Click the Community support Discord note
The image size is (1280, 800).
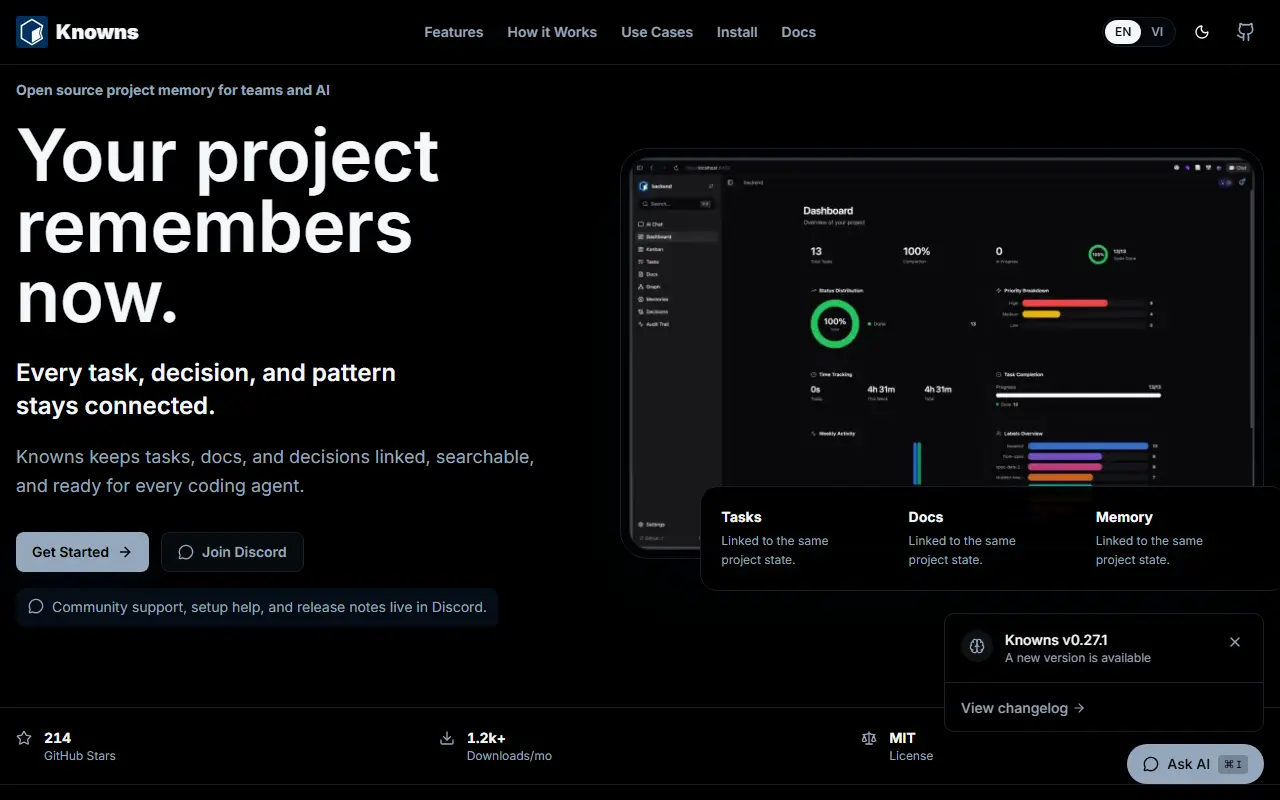257,607
